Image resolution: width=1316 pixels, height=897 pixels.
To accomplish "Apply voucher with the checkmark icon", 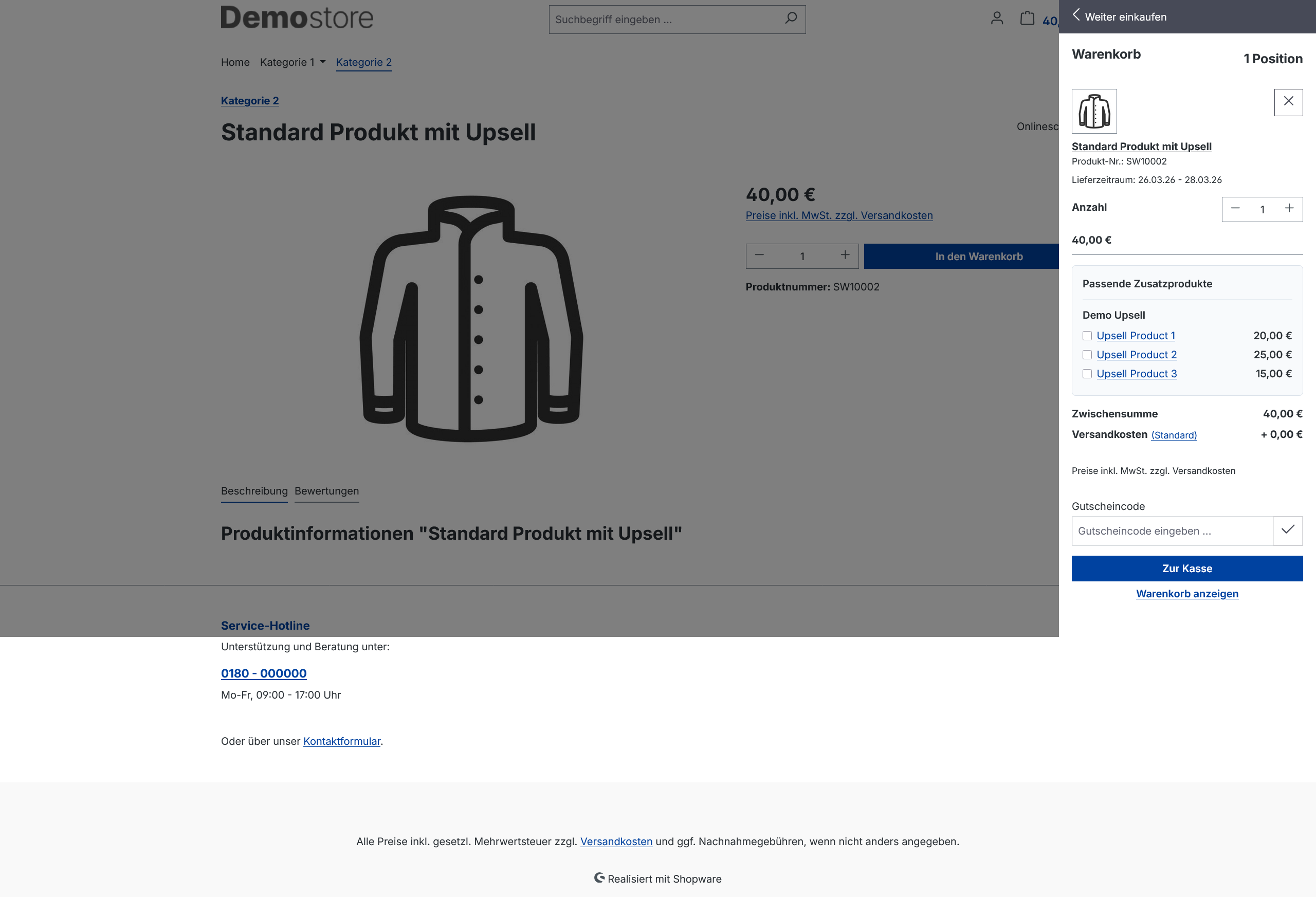I will pyautogui.click(x=1288, y=530).
